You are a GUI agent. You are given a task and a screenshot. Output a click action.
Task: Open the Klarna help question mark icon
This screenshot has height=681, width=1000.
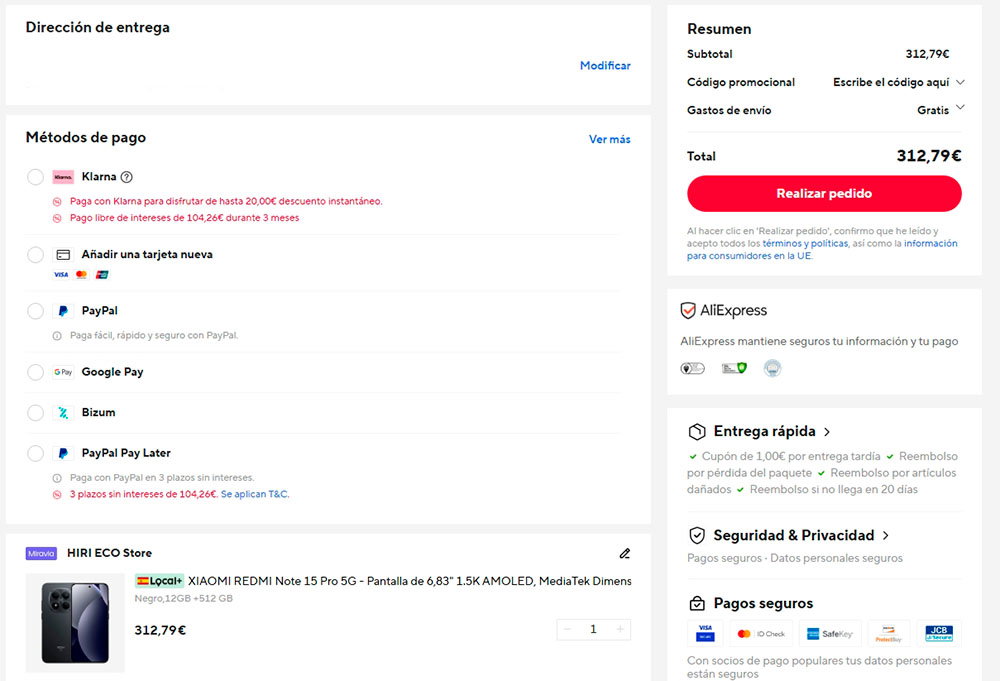click(x=126, y=177)
